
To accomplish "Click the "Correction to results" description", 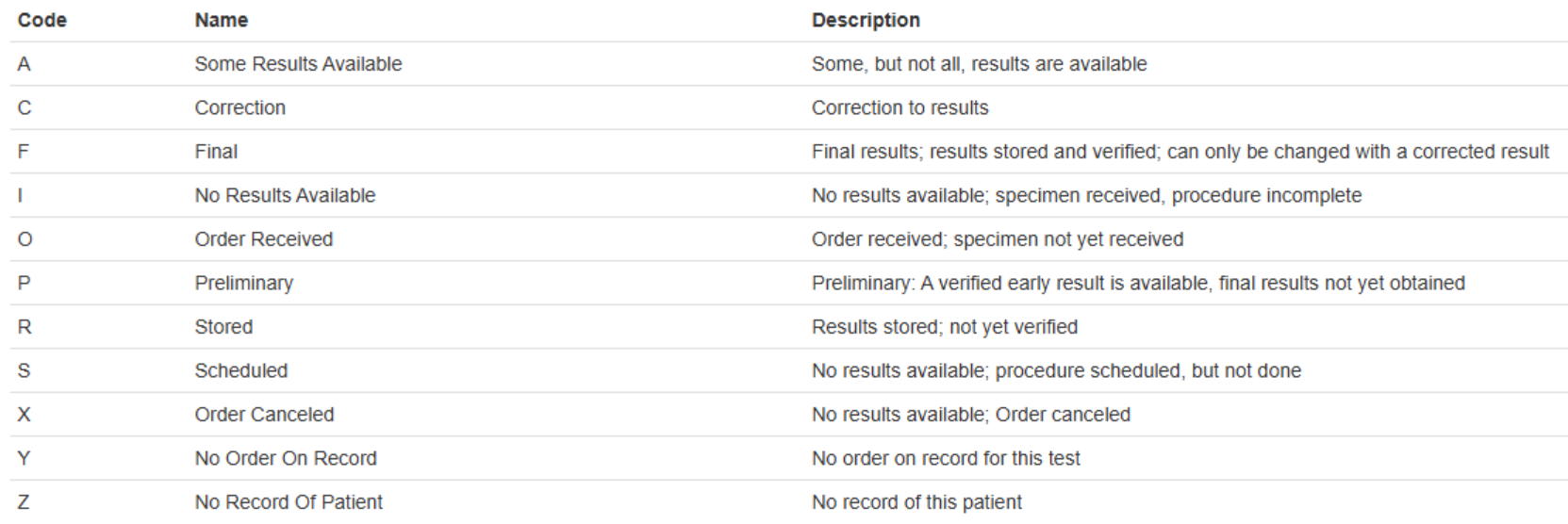I will coord(900,107).
